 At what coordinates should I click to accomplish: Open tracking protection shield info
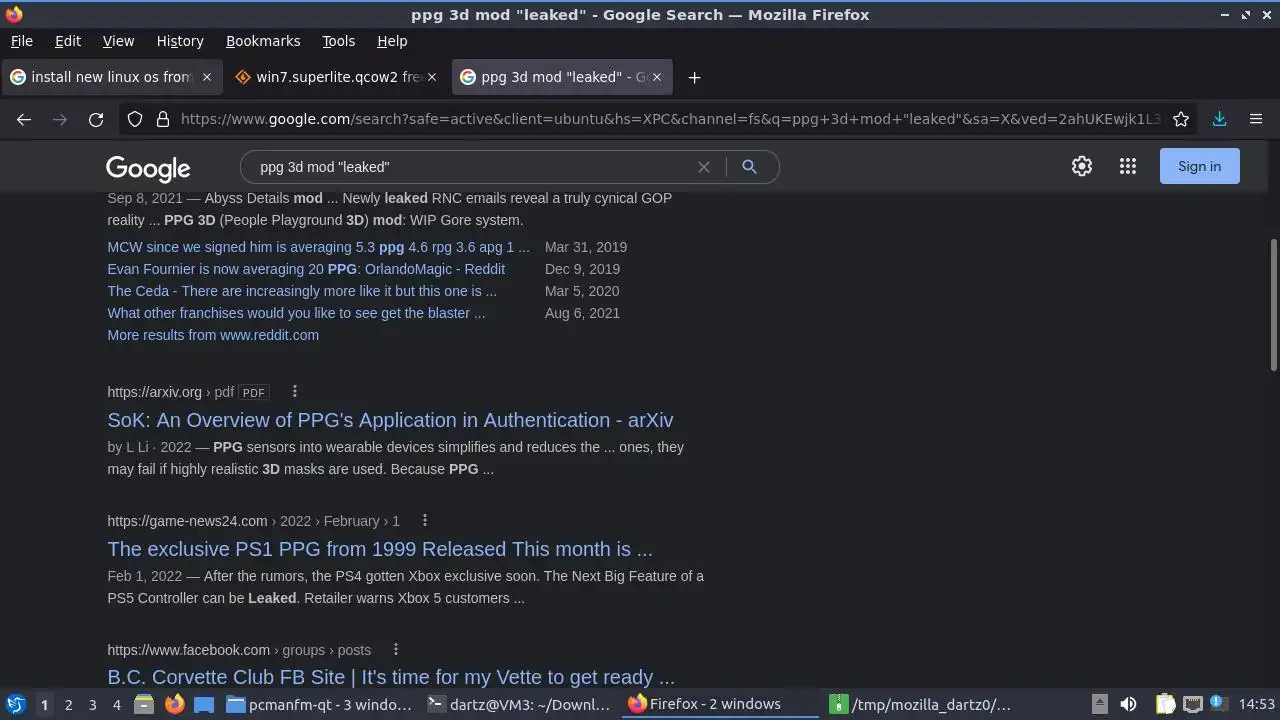[x=135, y=119]
